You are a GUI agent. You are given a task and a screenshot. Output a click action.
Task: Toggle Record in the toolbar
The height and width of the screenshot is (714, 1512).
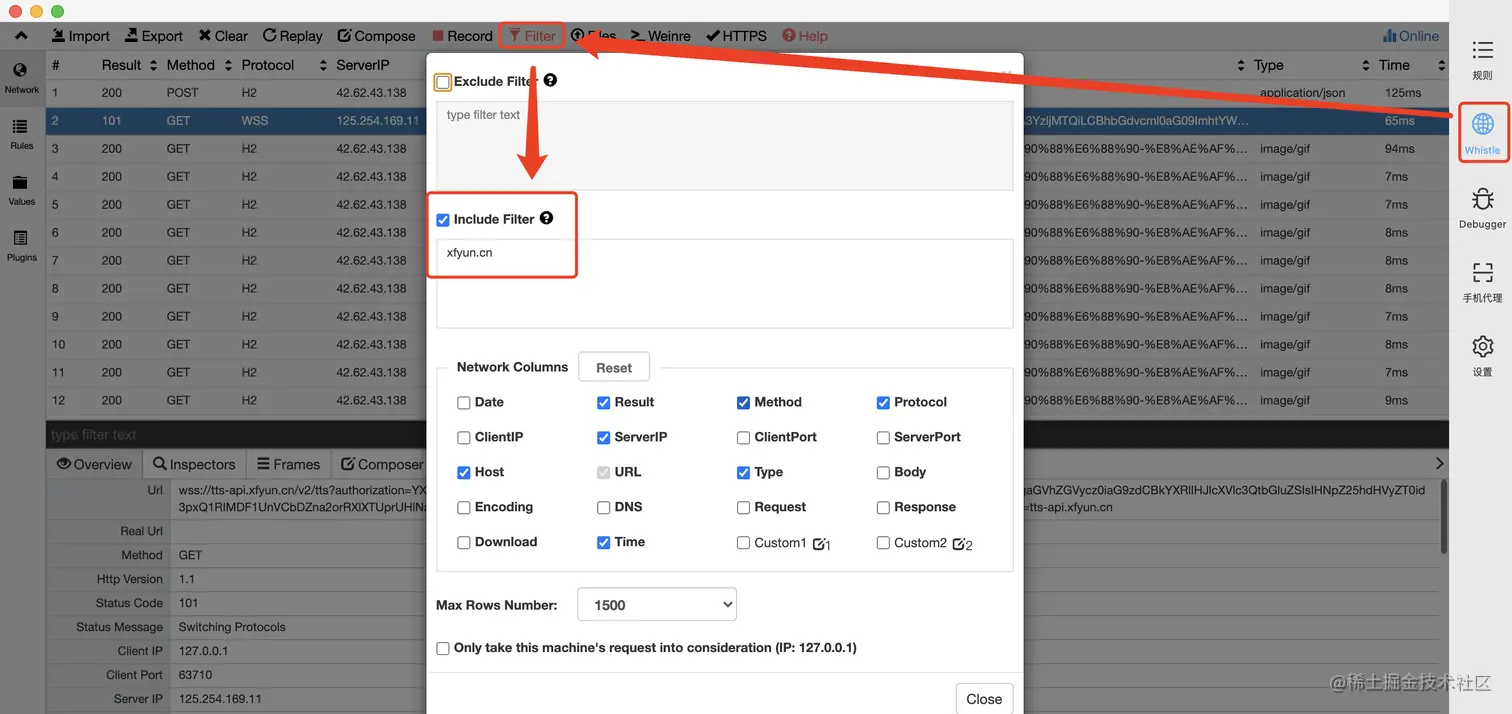pyautogui.click(x=462, y=36)
